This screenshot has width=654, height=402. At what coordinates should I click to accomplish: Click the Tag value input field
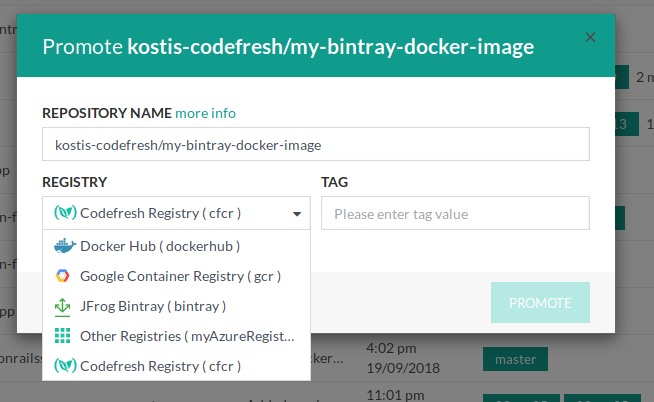pyautogui.click(x=455, y=214)
